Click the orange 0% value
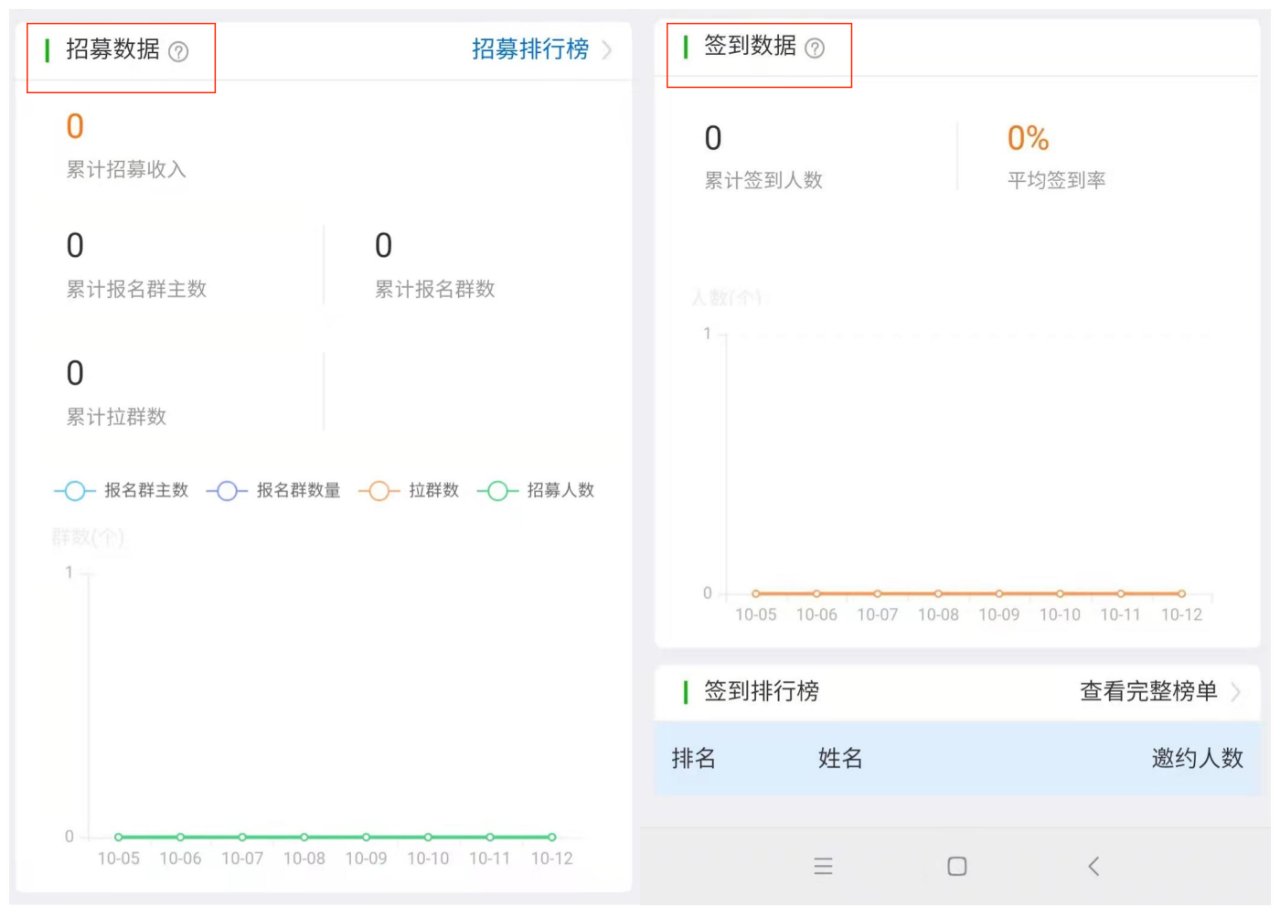This screenshot has height=914, width=1280. (x=1028, y=138)
